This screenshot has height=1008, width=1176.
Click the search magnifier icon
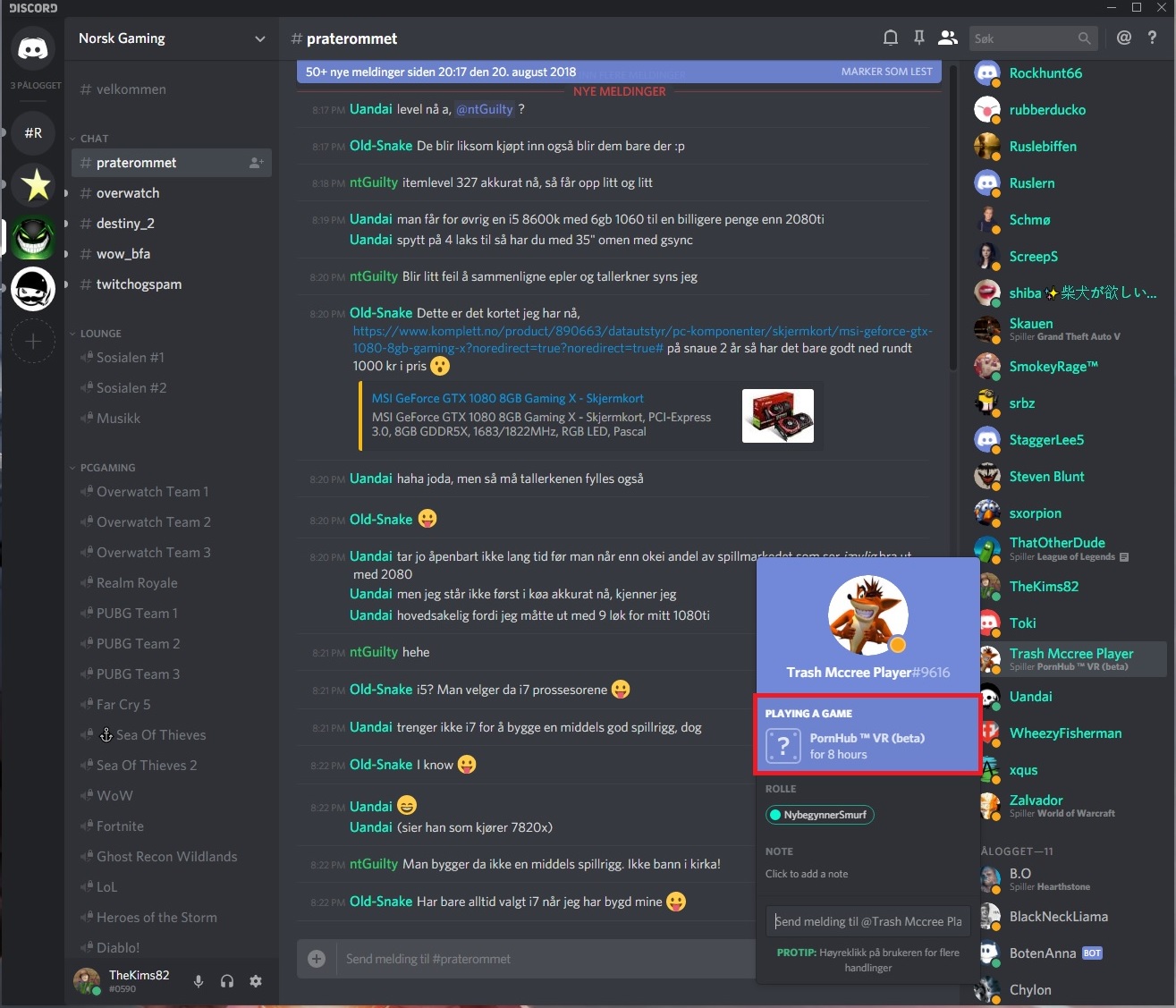pyautogui.click(x=1084, y=38)
